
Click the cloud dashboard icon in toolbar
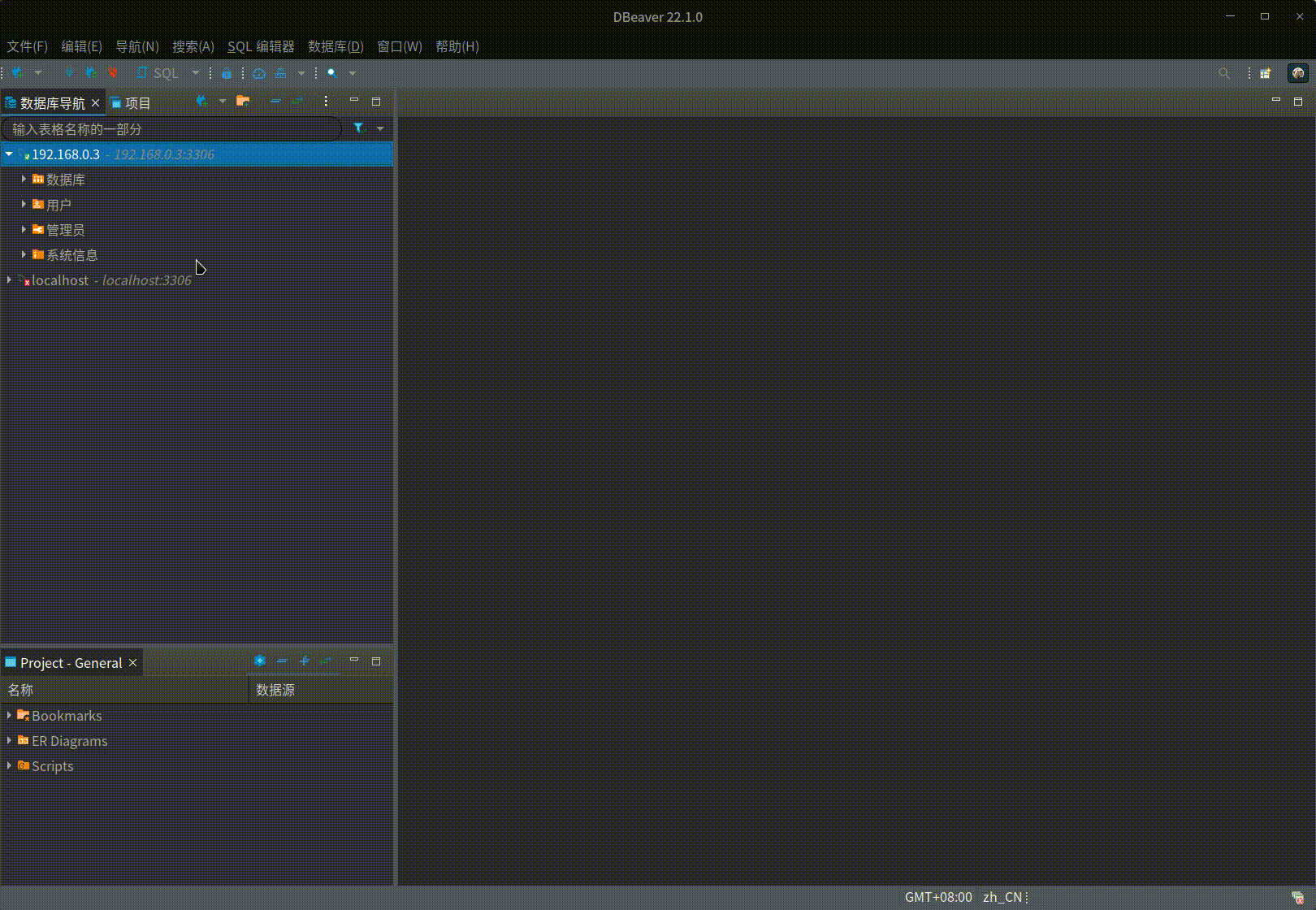coord(259,73)
